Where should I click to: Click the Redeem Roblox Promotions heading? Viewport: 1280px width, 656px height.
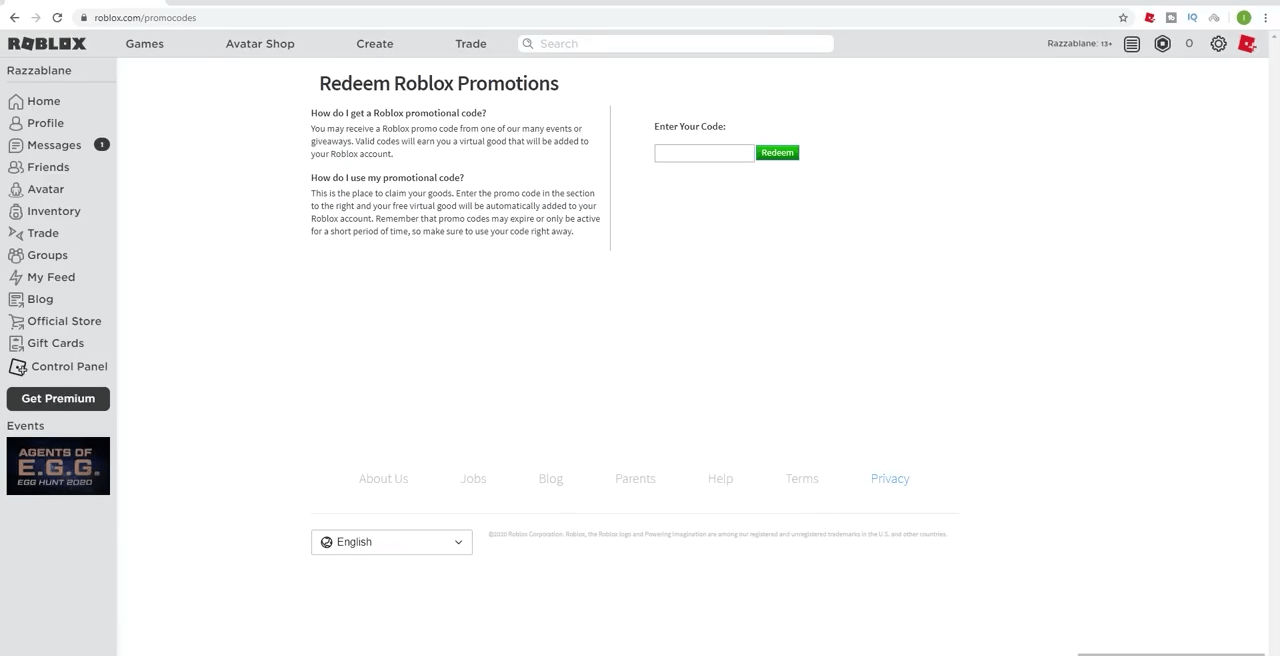click(x=439, y=84)
